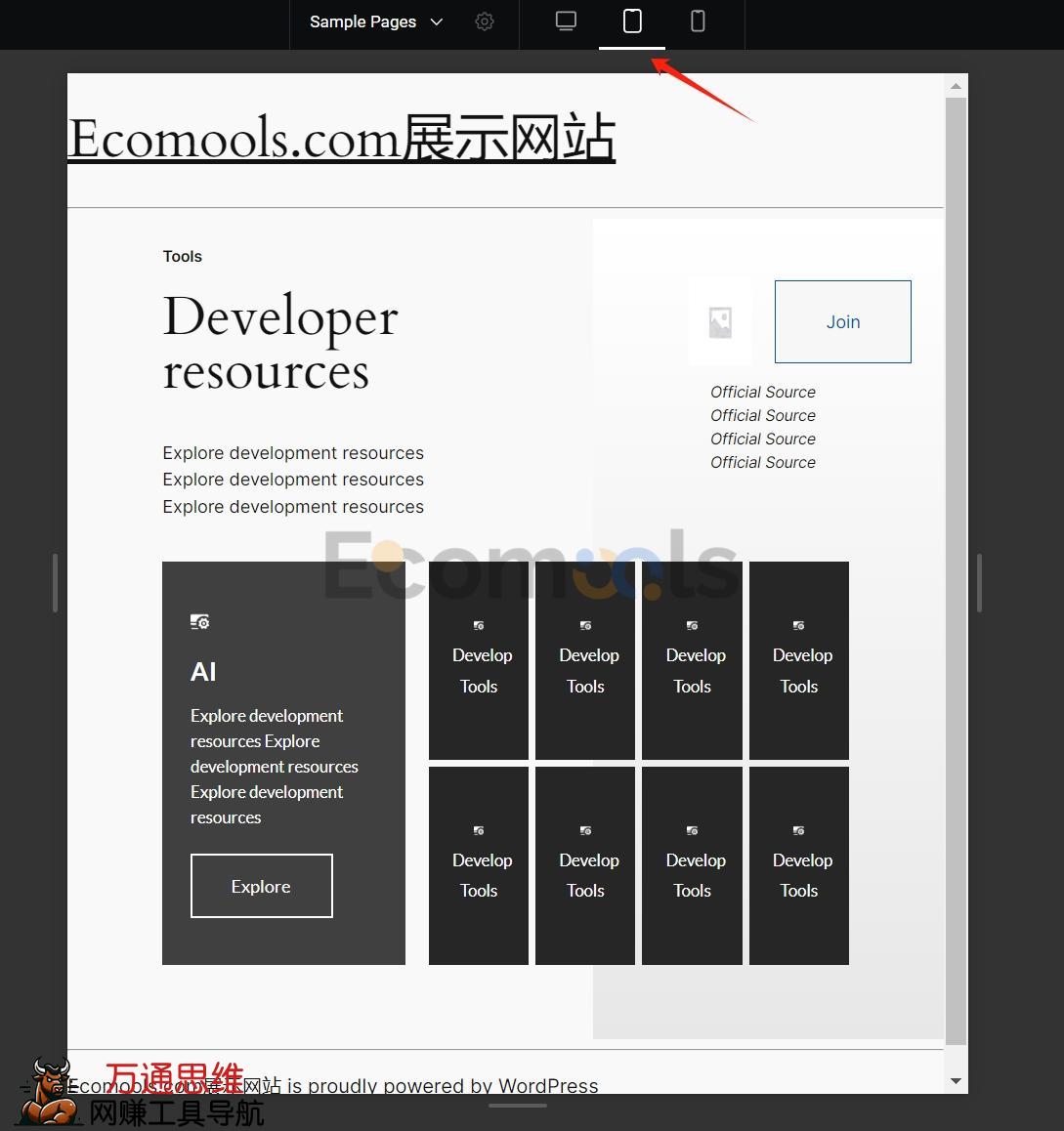This screenshot has width=1064, height=1131.
Task: Click the camera icon on the bottom-right Develop Tools card
Action: pyautogui.click(x=798, y=831)
